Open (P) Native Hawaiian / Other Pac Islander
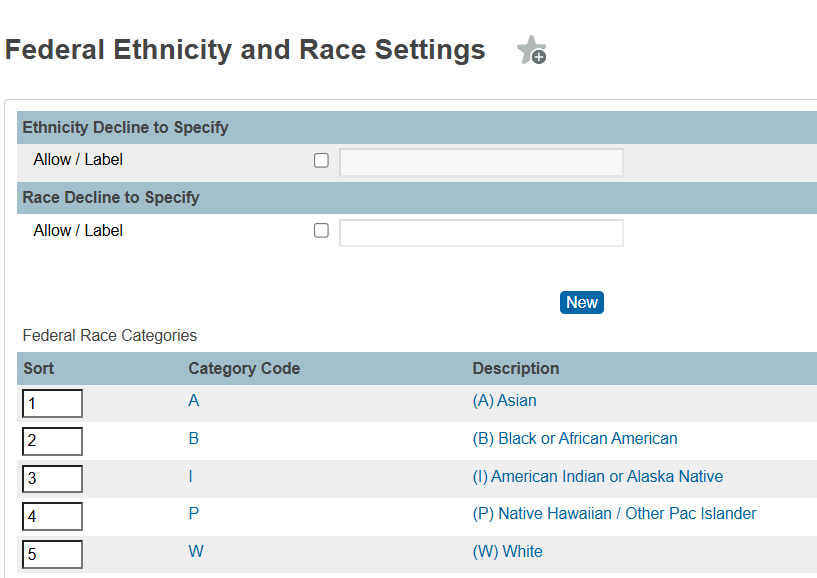This screenshot has width=817, height=578. (614, 514)
